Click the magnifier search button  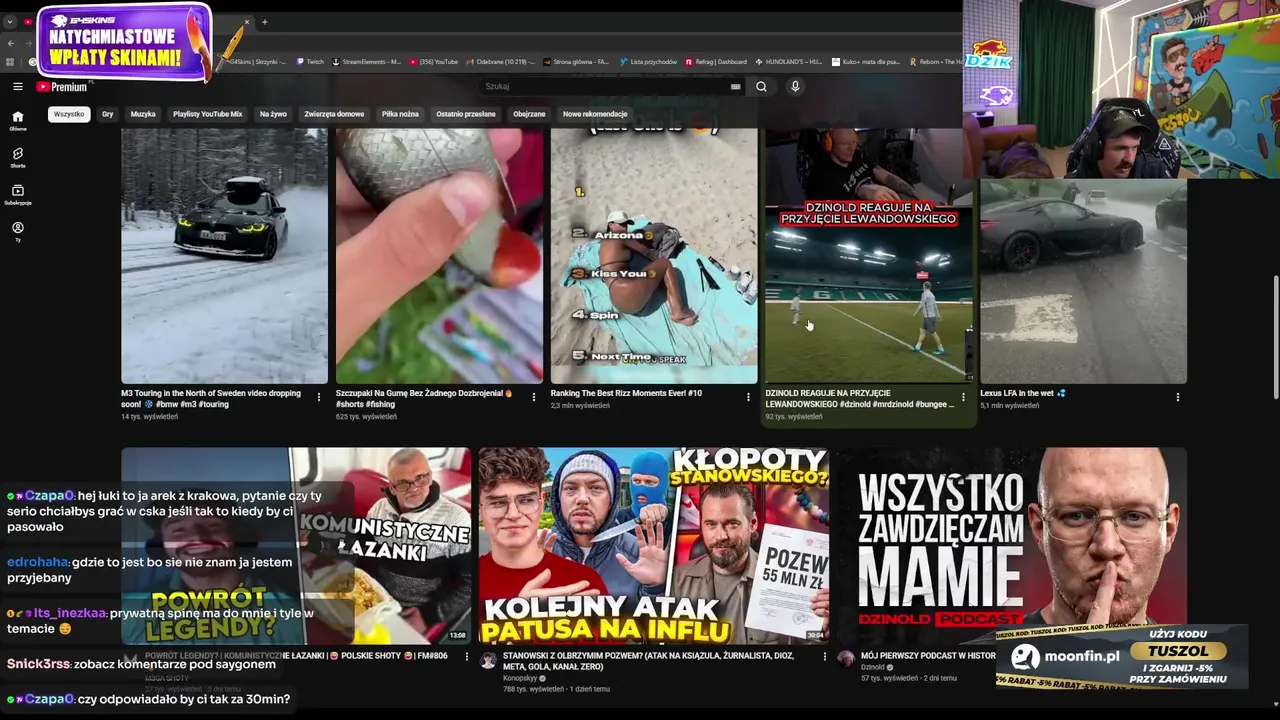[761, 87]
